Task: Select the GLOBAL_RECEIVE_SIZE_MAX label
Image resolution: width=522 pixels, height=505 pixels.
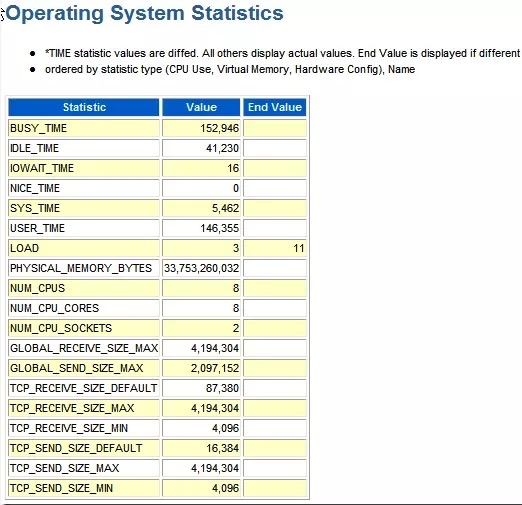Action: (x=84, y=348)
